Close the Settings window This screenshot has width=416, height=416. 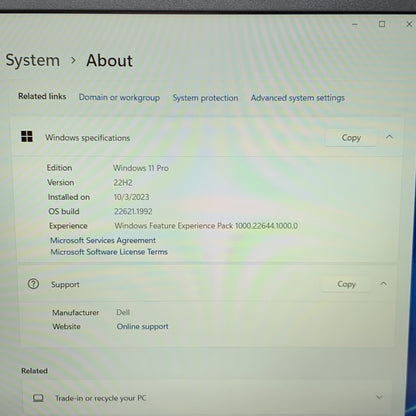(409, 24)
